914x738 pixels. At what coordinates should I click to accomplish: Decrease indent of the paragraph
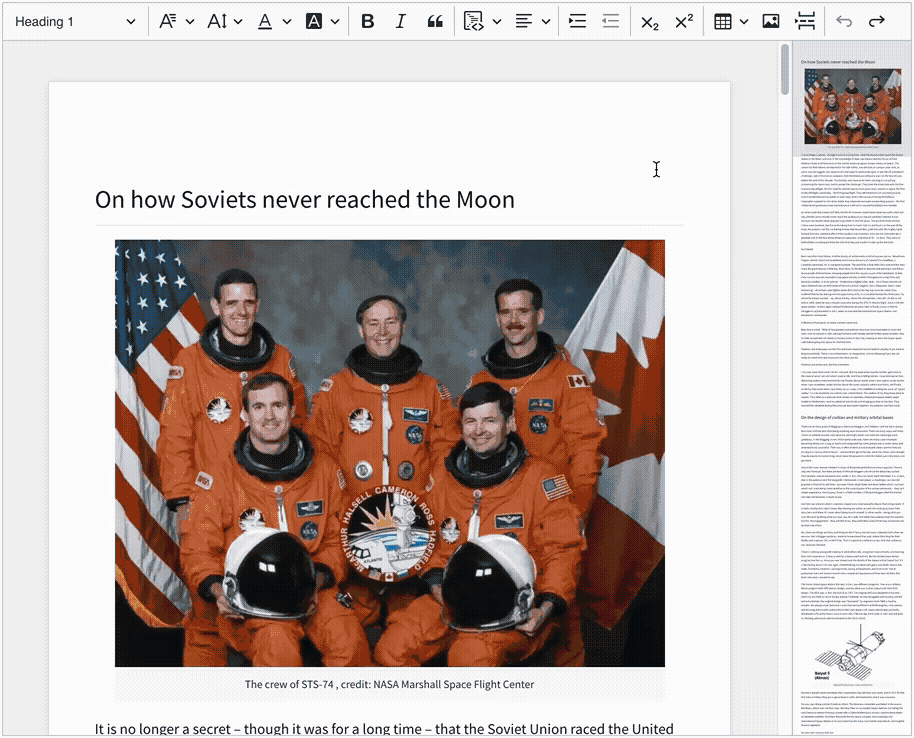click(610, 22)
